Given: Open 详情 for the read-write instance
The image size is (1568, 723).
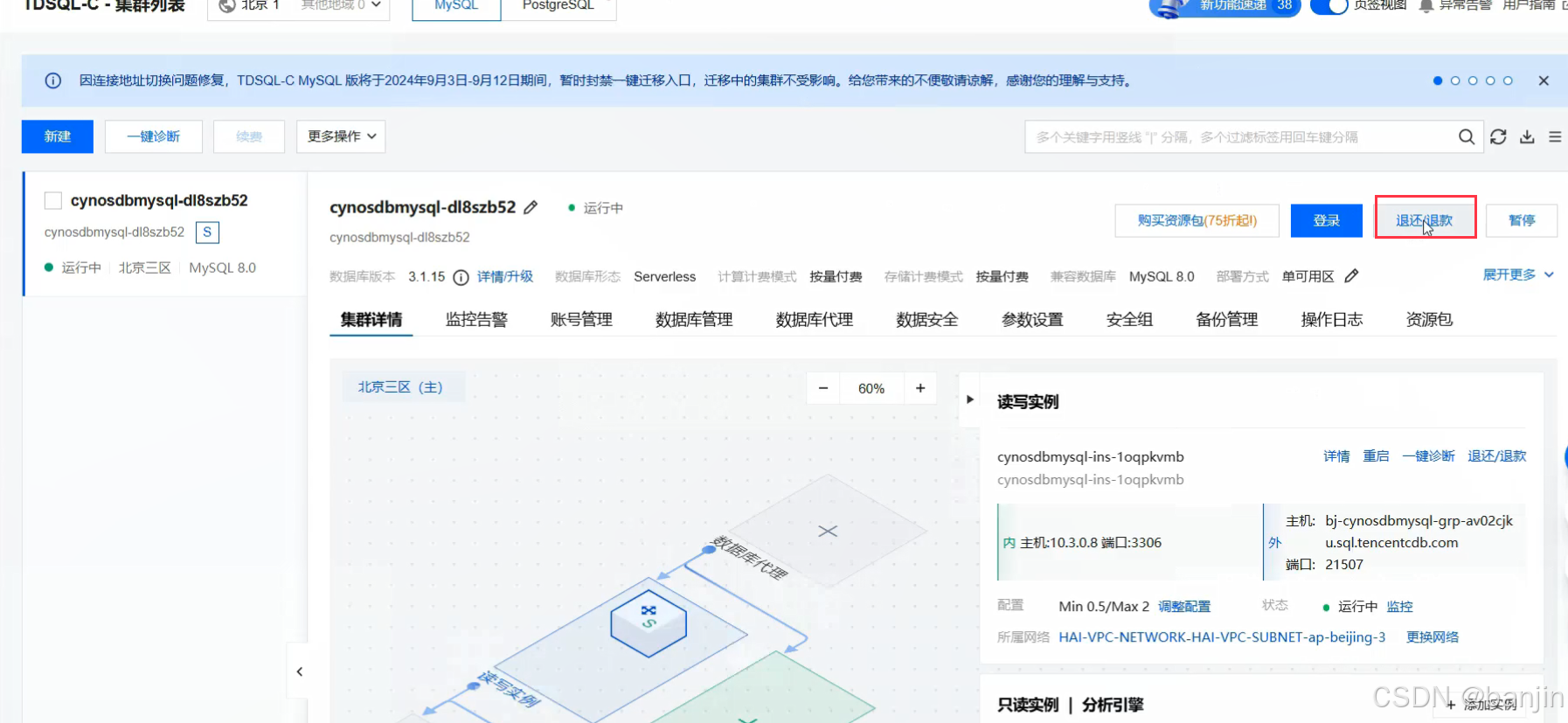Looking at the screenshot, I should click(x=1336, y=456).
